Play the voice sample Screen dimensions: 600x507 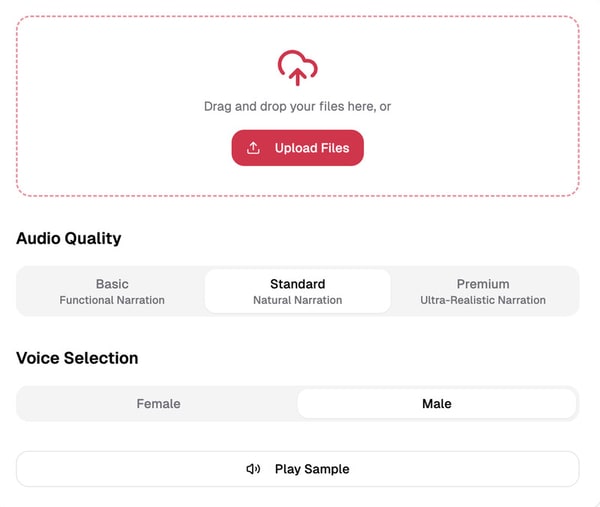click(x=297, y=469)
